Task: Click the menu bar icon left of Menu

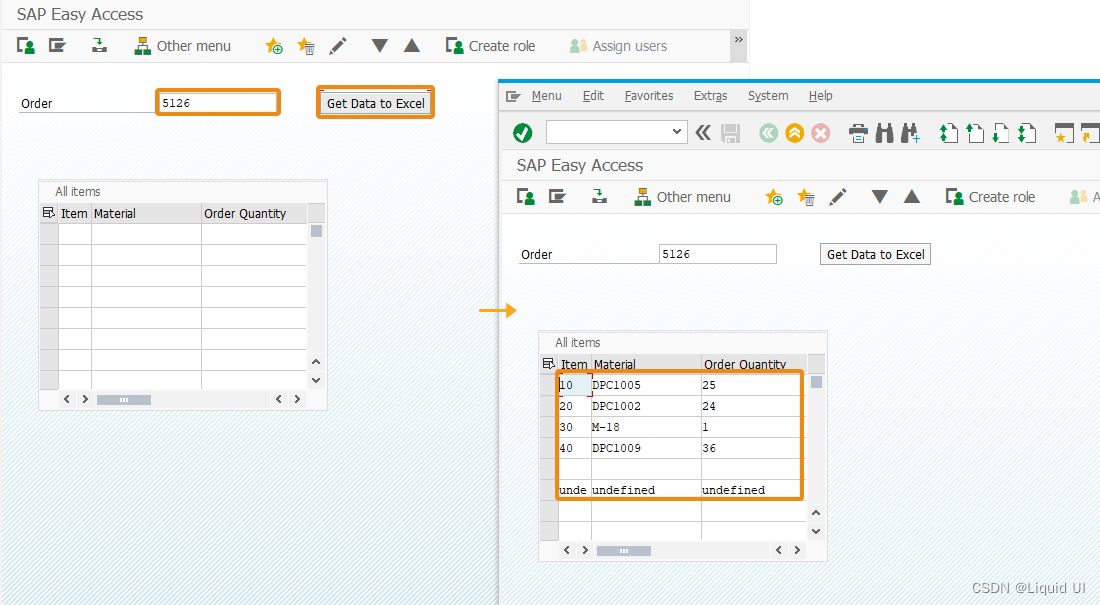Action: click(513, 96)
